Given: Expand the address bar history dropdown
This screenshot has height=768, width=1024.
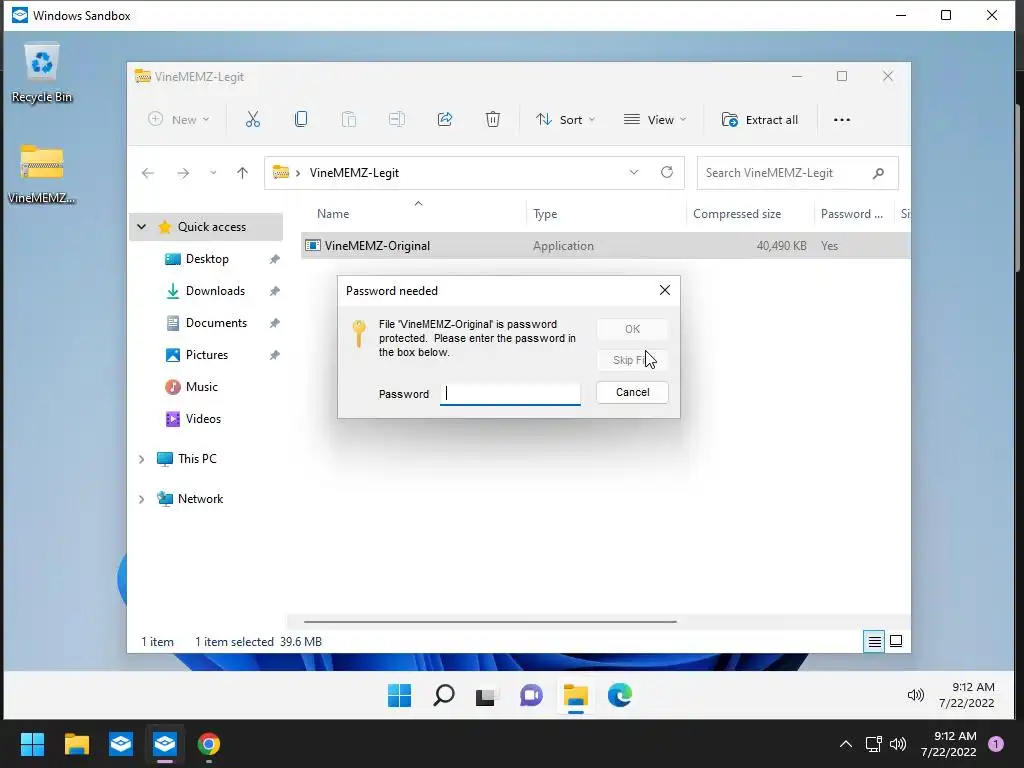Looking at the screenshot, I should click(633, 172).
